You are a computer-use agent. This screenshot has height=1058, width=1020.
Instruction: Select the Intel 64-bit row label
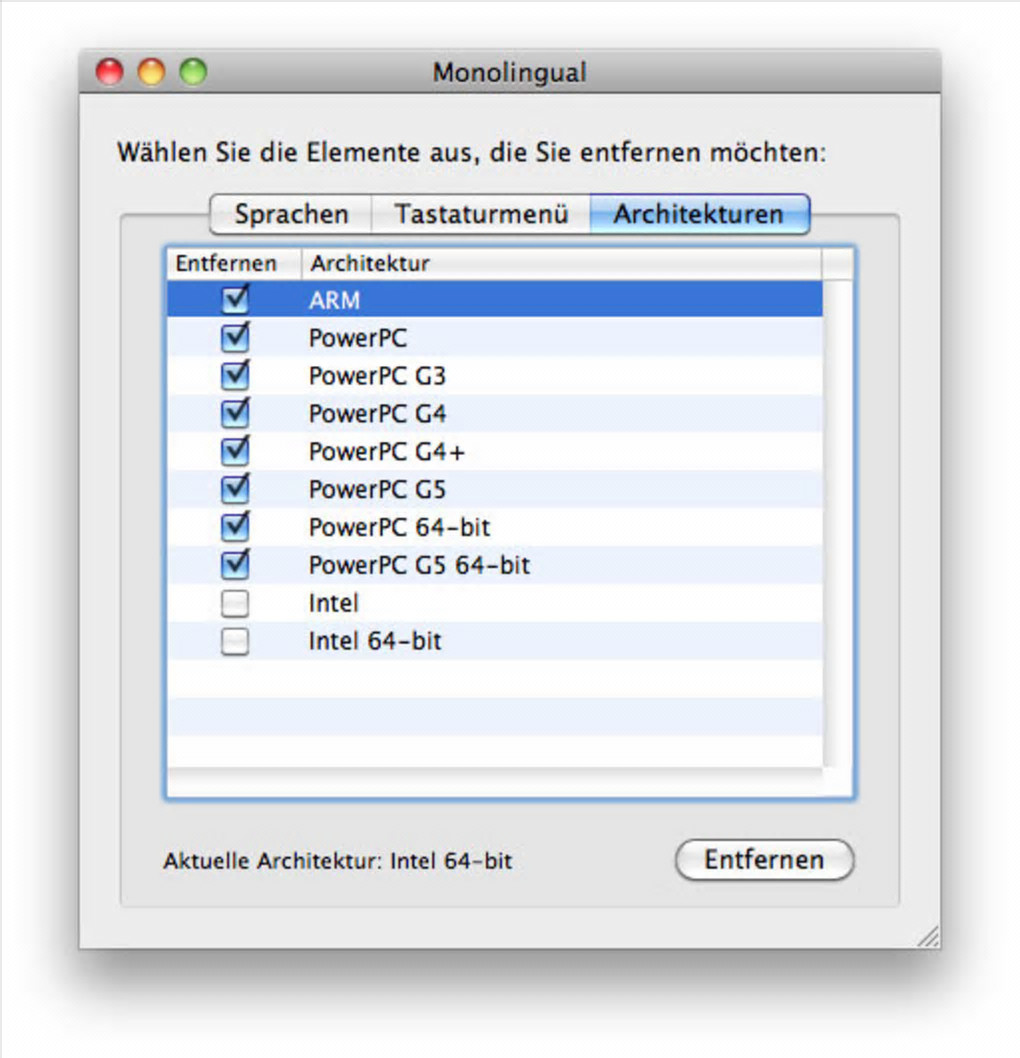click(375, 642)
